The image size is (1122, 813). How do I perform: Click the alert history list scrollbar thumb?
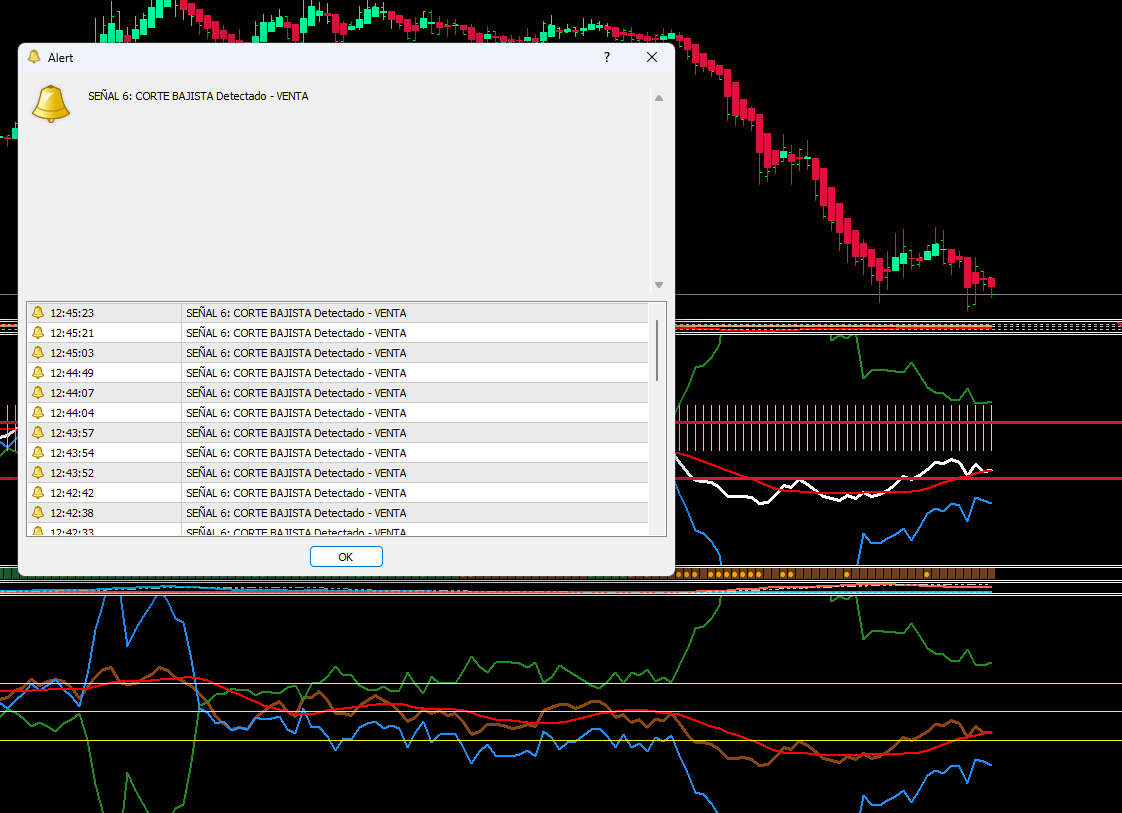[x=657, y=351]
